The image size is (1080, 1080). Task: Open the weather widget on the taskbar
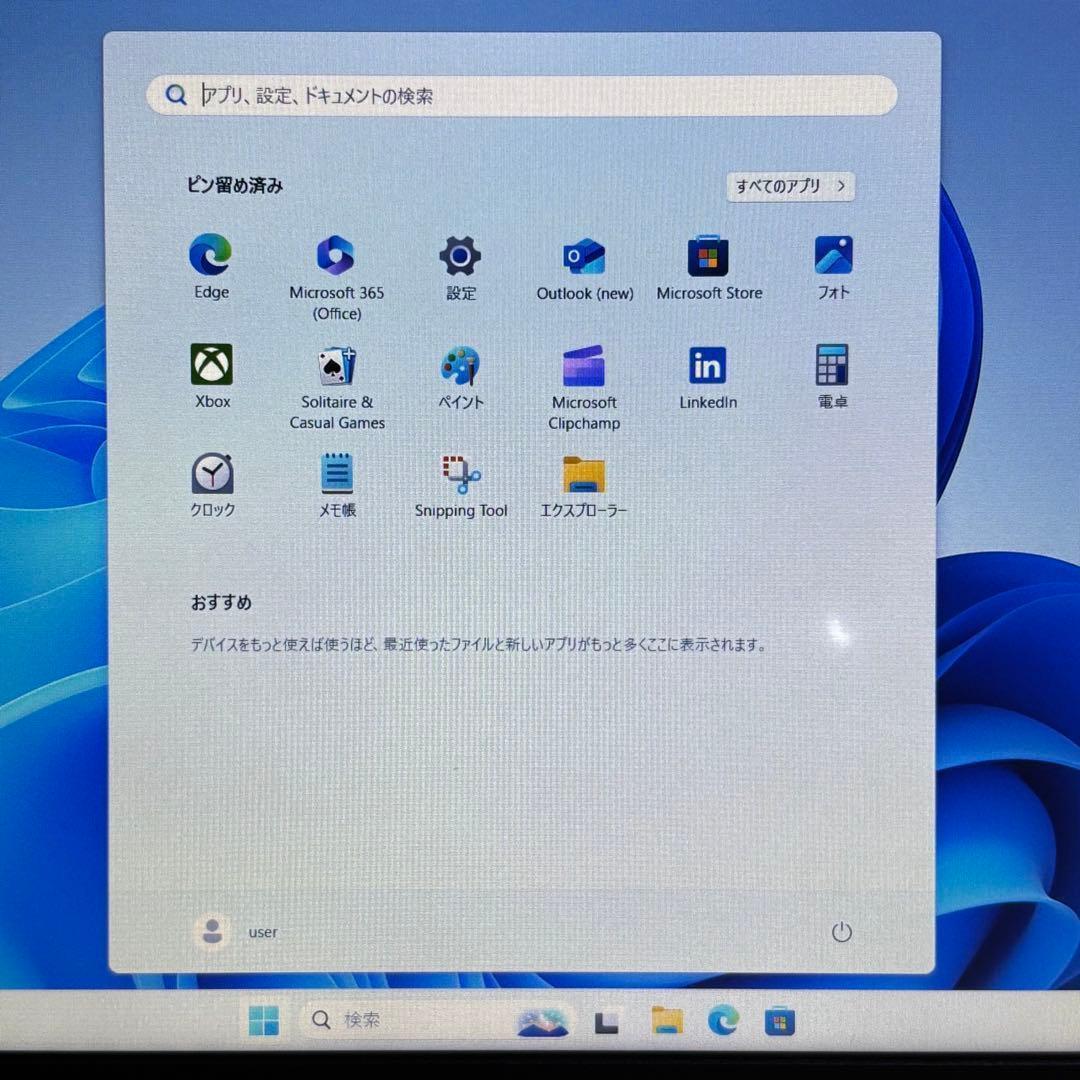point(541,1020)
